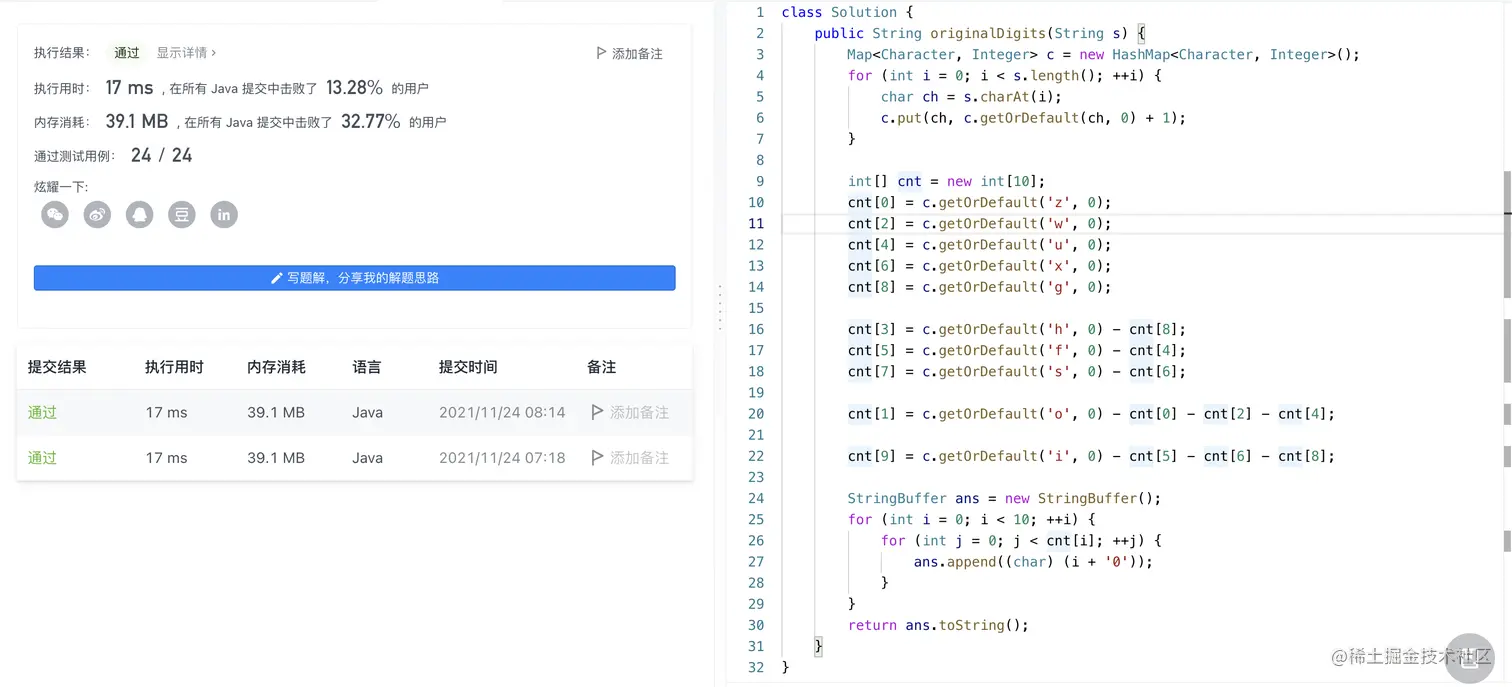Viewport: 1512px width, 687px height.
Task: Click the 'int[] cnt = new int[10];' line
Action: 946,181
